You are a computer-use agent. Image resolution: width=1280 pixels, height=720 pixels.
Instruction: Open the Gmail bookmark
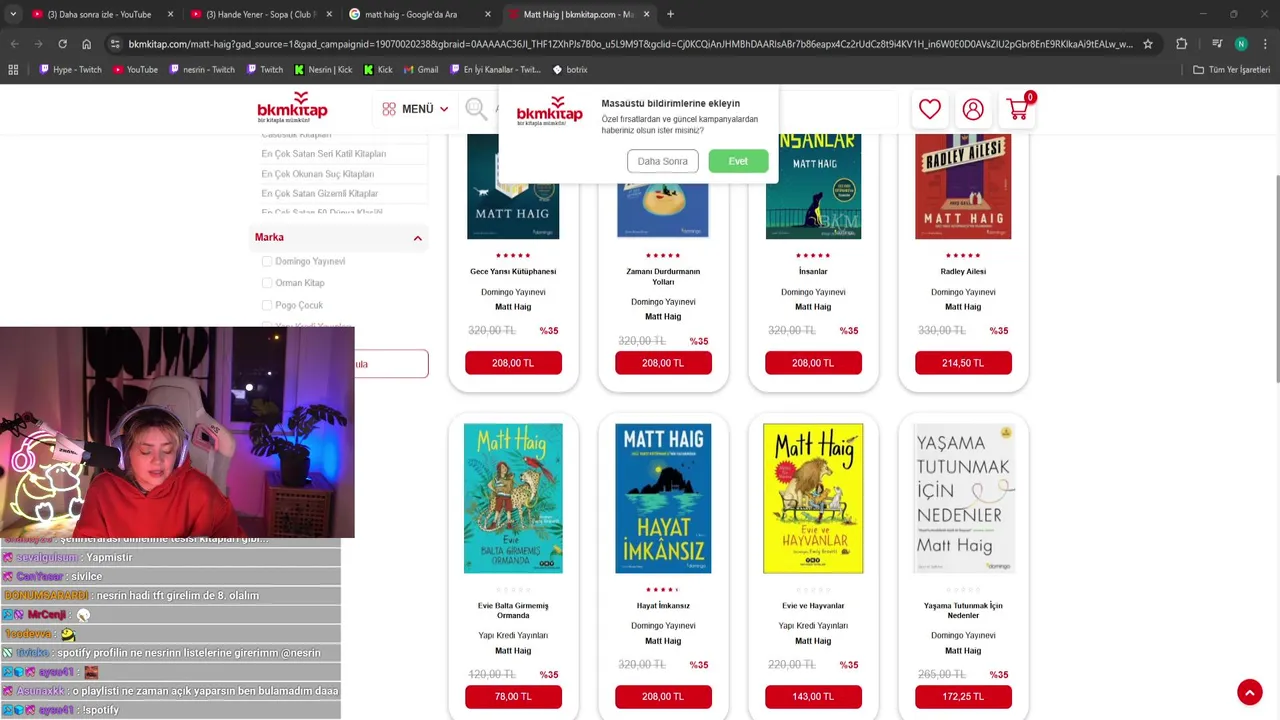[x=420, y=70]
